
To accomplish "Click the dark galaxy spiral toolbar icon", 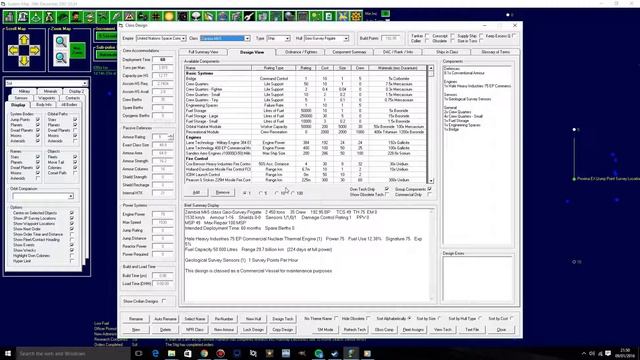I will (x=182, y=17).
